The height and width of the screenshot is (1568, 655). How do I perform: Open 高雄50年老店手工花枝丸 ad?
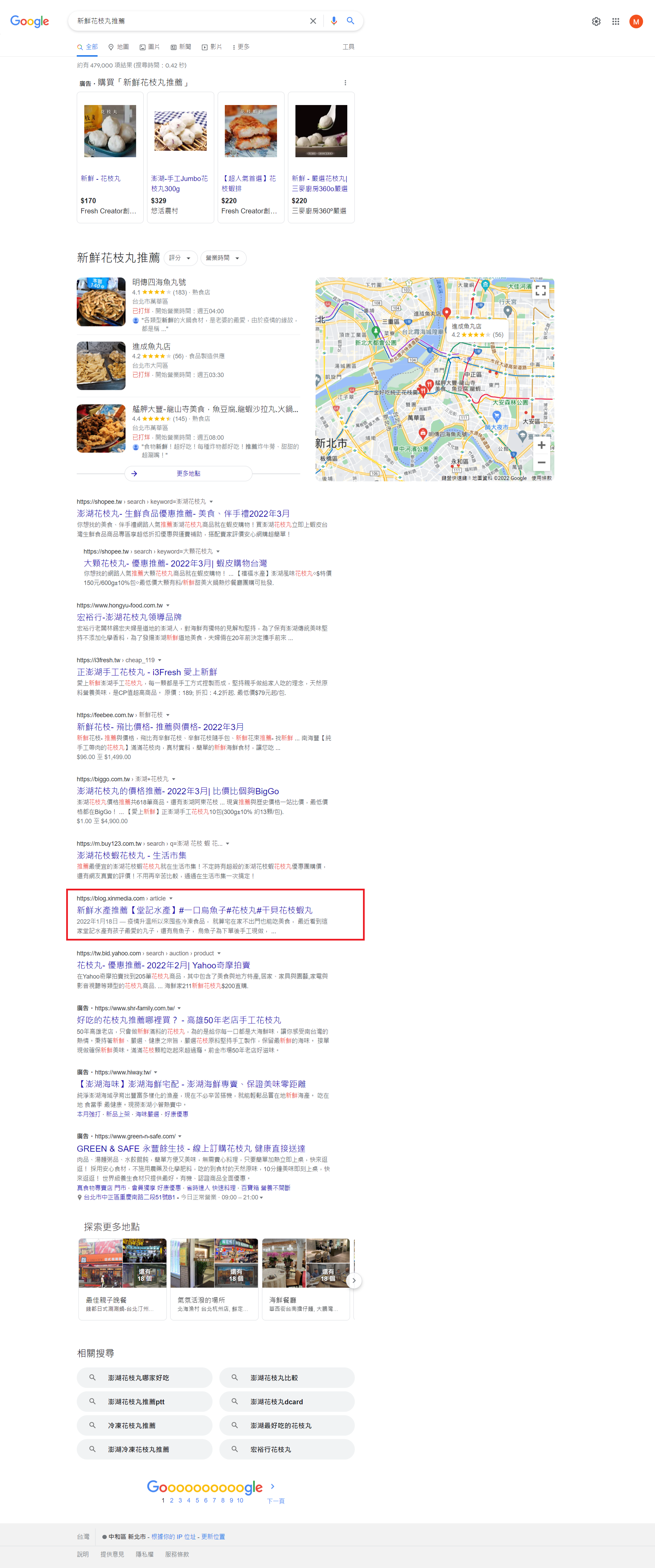click(x=179, y=1020)
